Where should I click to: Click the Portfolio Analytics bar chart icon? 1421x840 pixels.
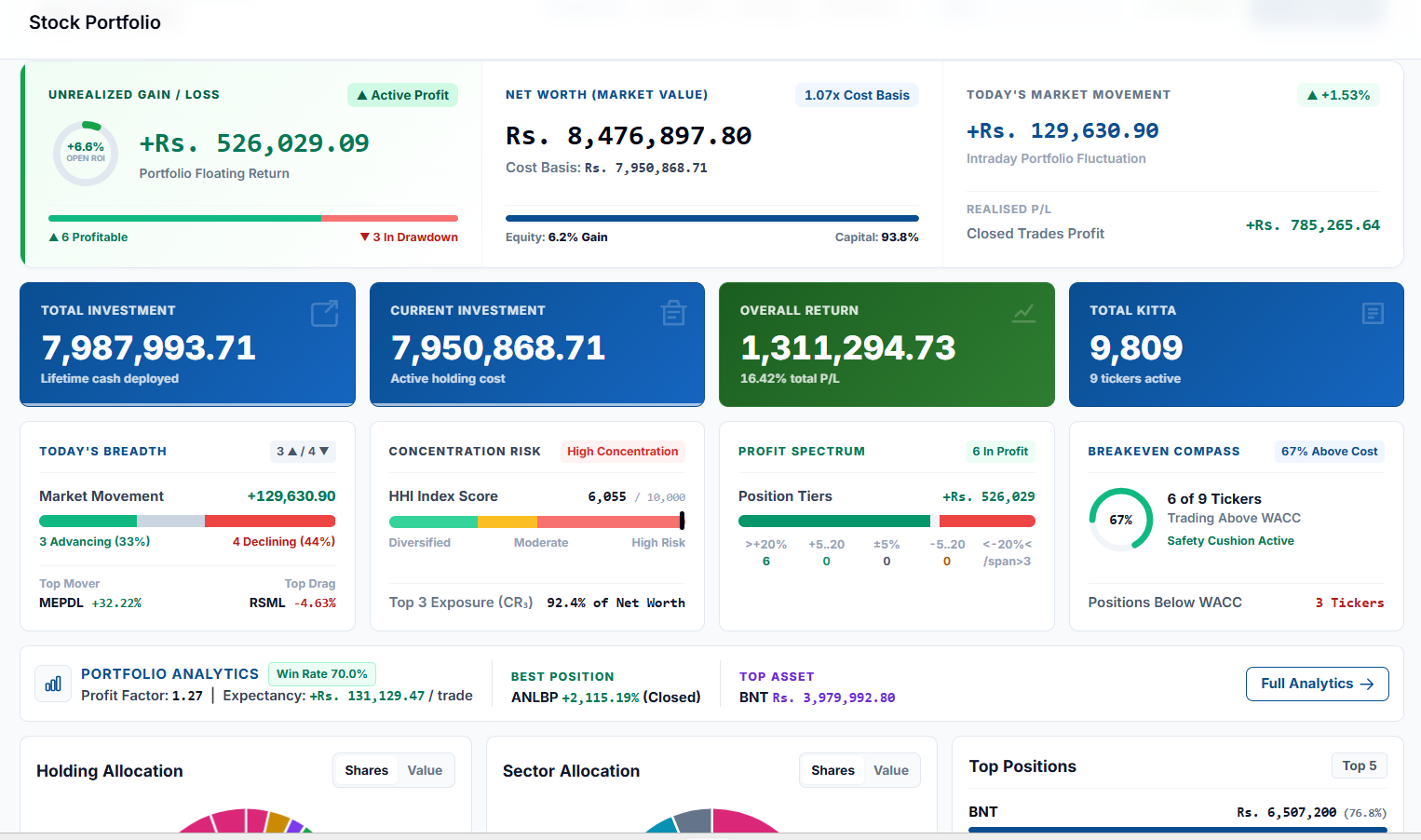pyautogui.click(x=53, y=684)
